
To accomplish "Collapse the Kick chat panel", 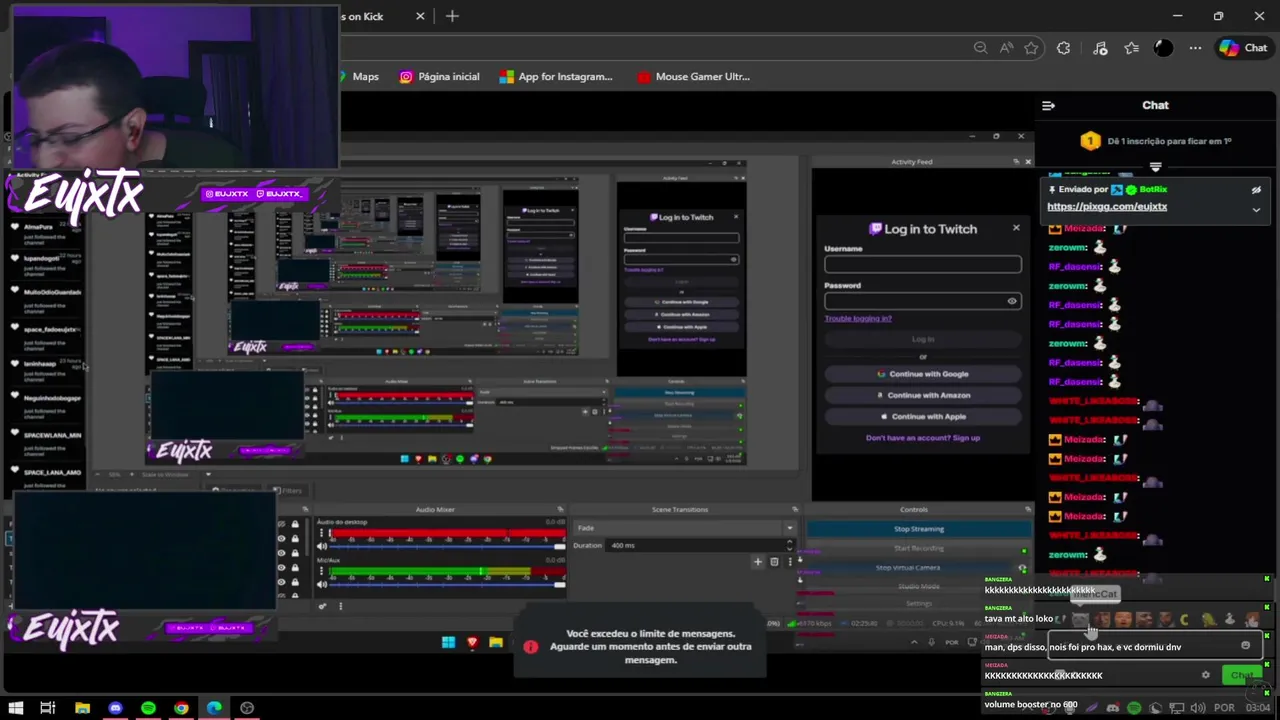I will point(1048,105).
